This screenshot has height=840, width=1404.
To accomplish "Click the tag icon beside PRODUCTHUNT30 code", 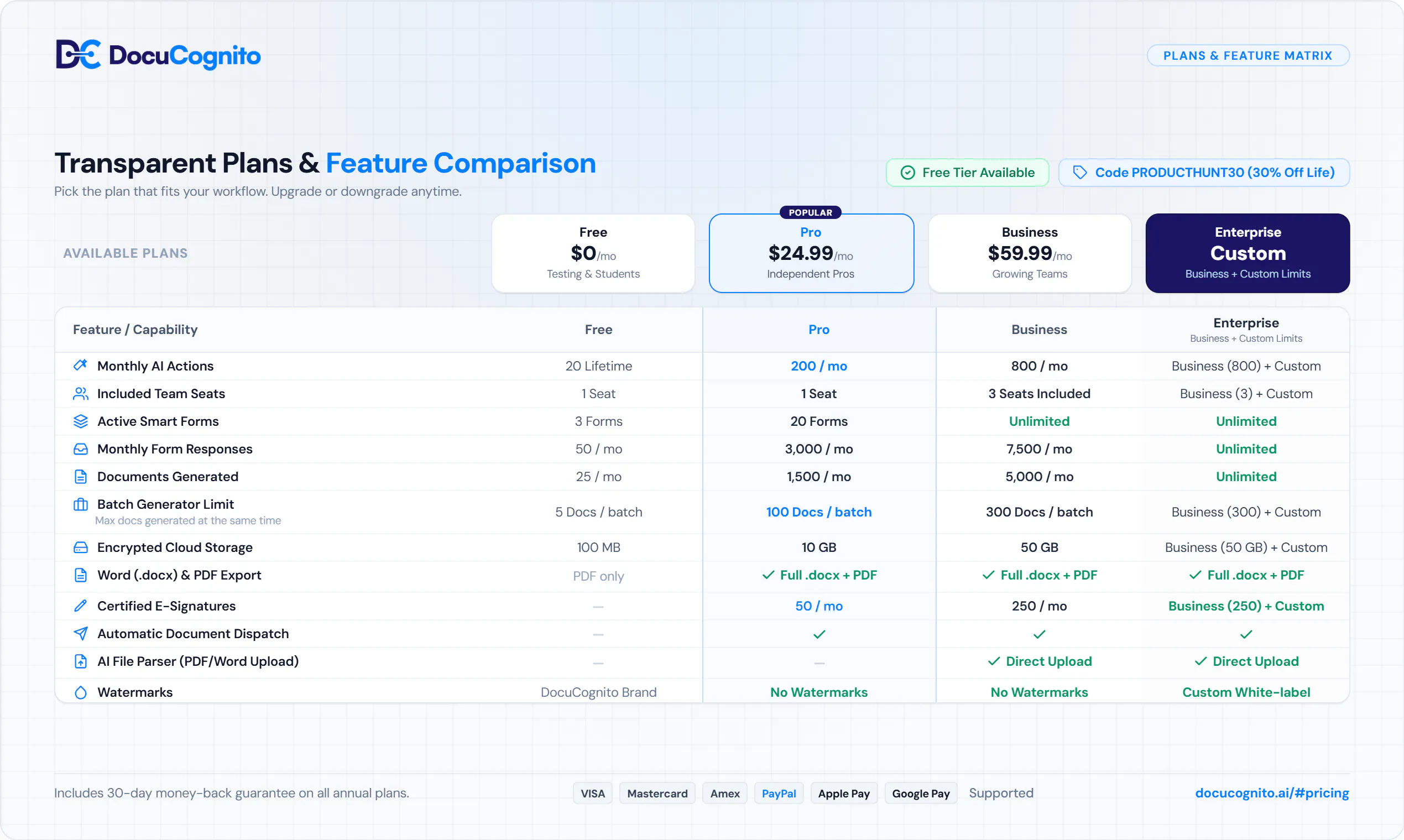I will coord(1080,173).
